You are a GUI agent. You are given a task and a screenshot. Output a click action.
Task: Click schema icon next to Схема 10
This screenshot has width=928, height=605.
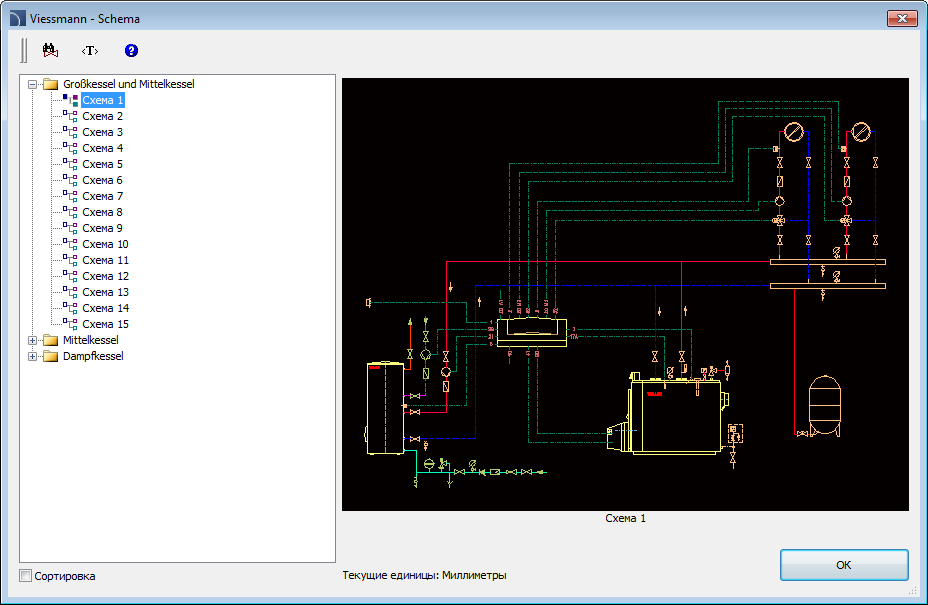tap(70, 244)
